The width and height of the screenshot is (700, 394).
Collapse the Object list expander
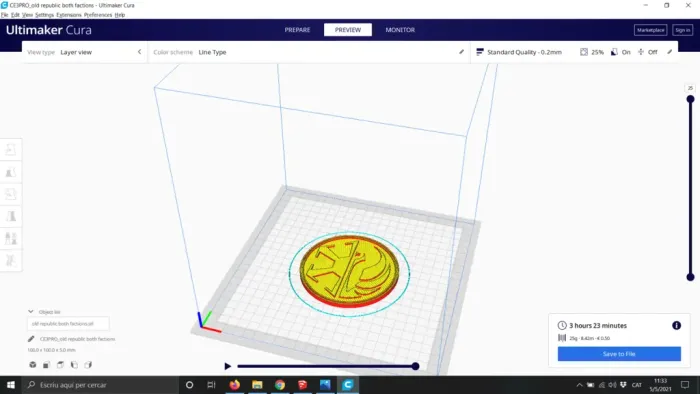[x=31, y=311]
